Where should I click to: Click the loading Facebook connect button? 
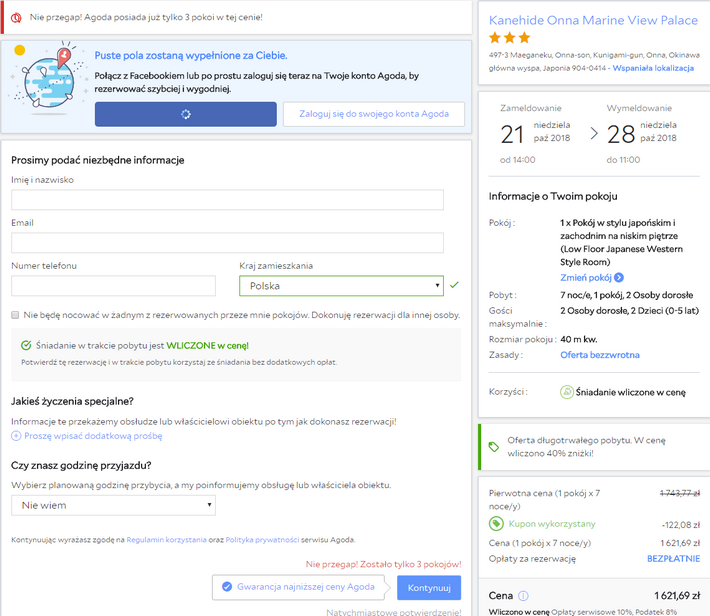186,114
